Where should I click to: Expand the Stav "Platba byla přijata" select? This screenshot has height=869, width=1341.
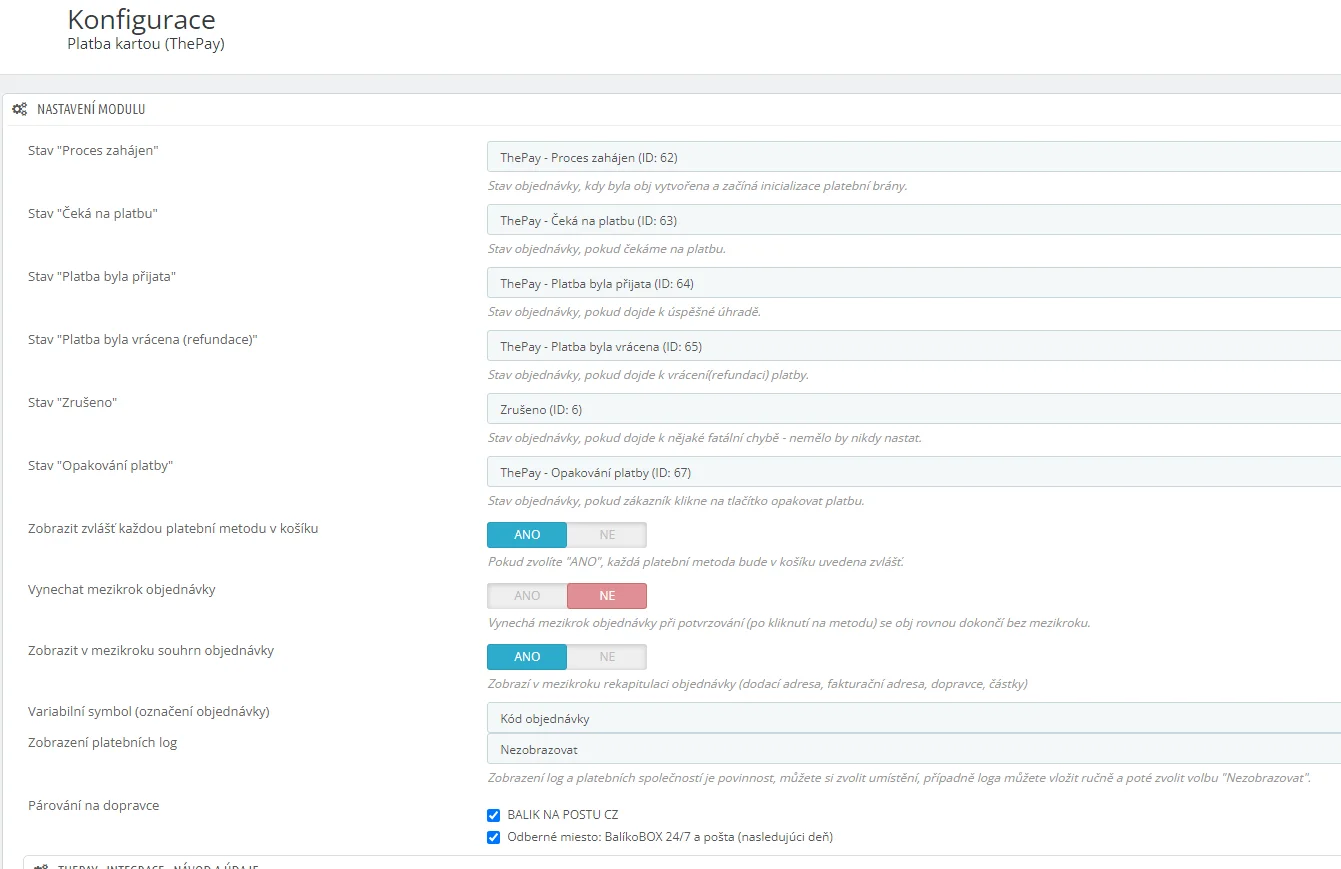pyautogui.click(x=912, y=283)
